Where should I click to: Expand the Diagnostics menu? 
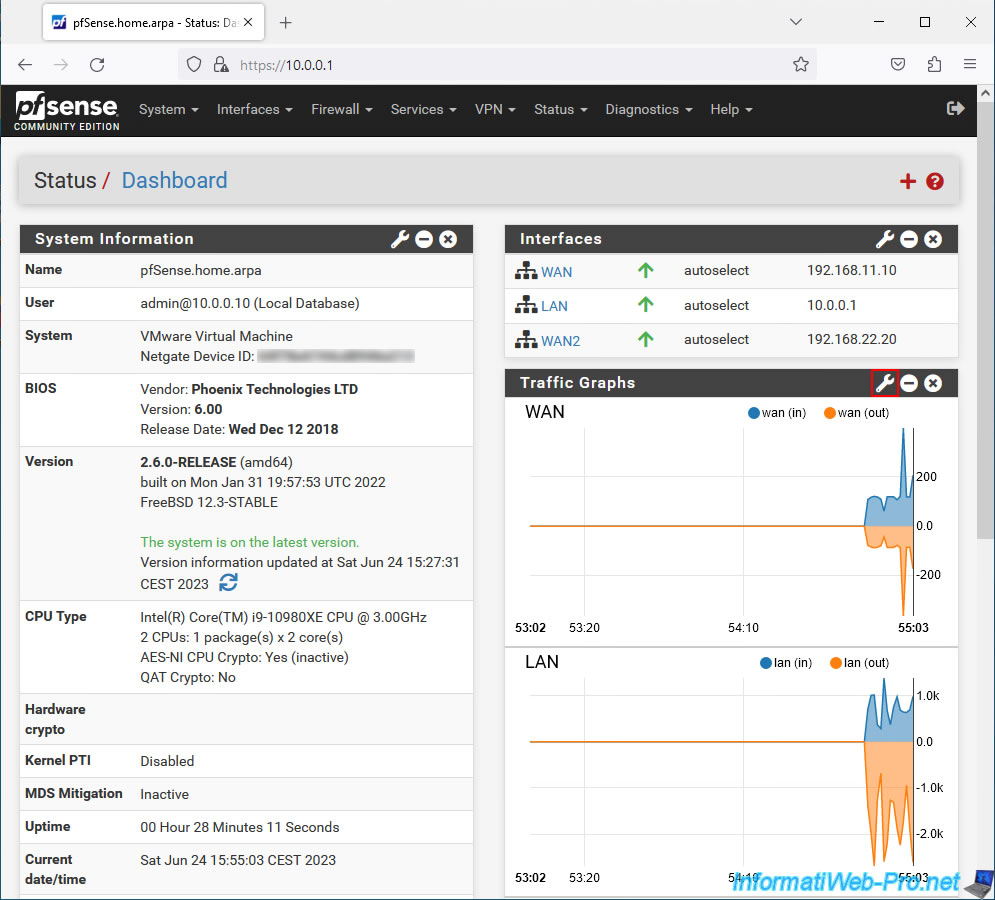tap(649, 109)
